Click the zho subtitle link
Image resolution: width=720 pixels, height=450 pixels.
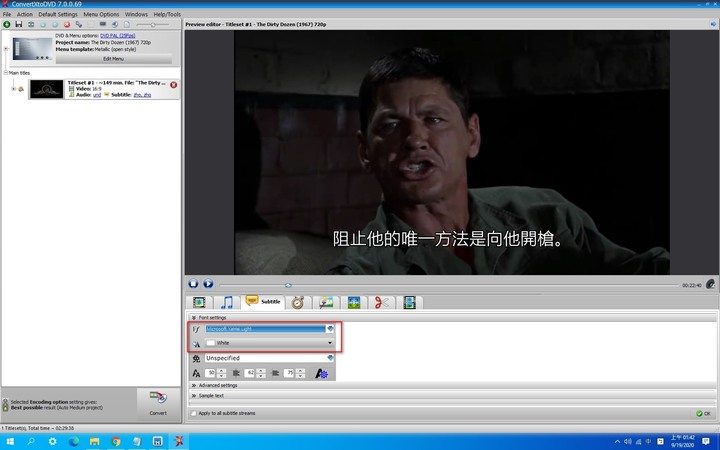(x=142, y=95)
